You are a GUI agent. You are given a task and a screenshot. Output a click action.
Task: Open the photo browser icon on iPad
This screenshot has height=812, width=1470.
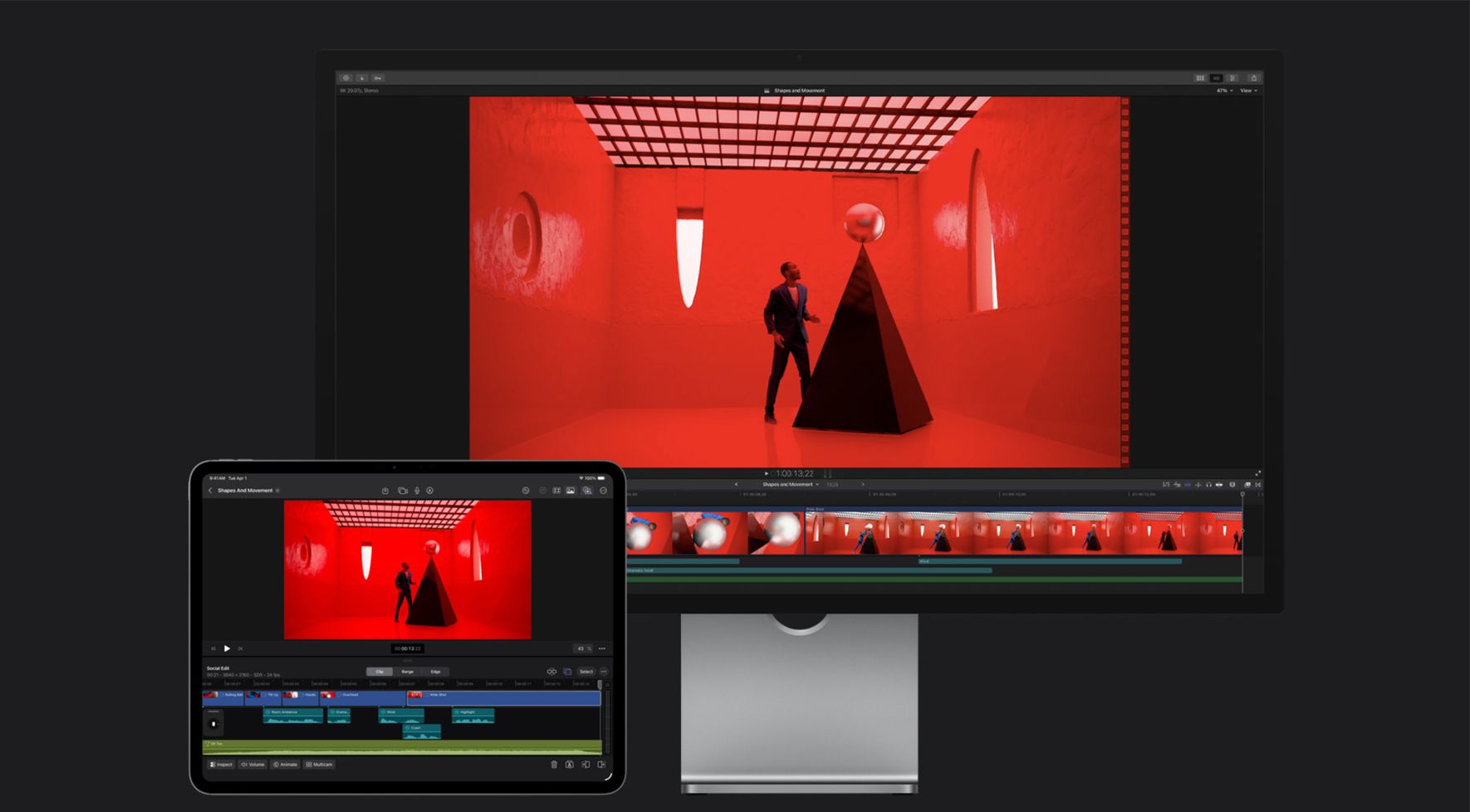571,491
